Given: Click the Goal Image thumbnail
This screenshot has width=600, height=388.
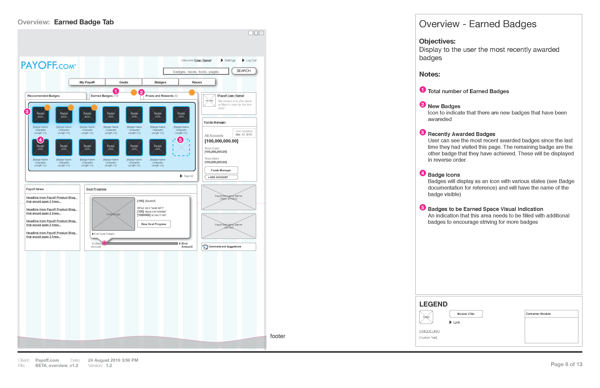Looking at the screenshot, I should (x=113, y=214).
